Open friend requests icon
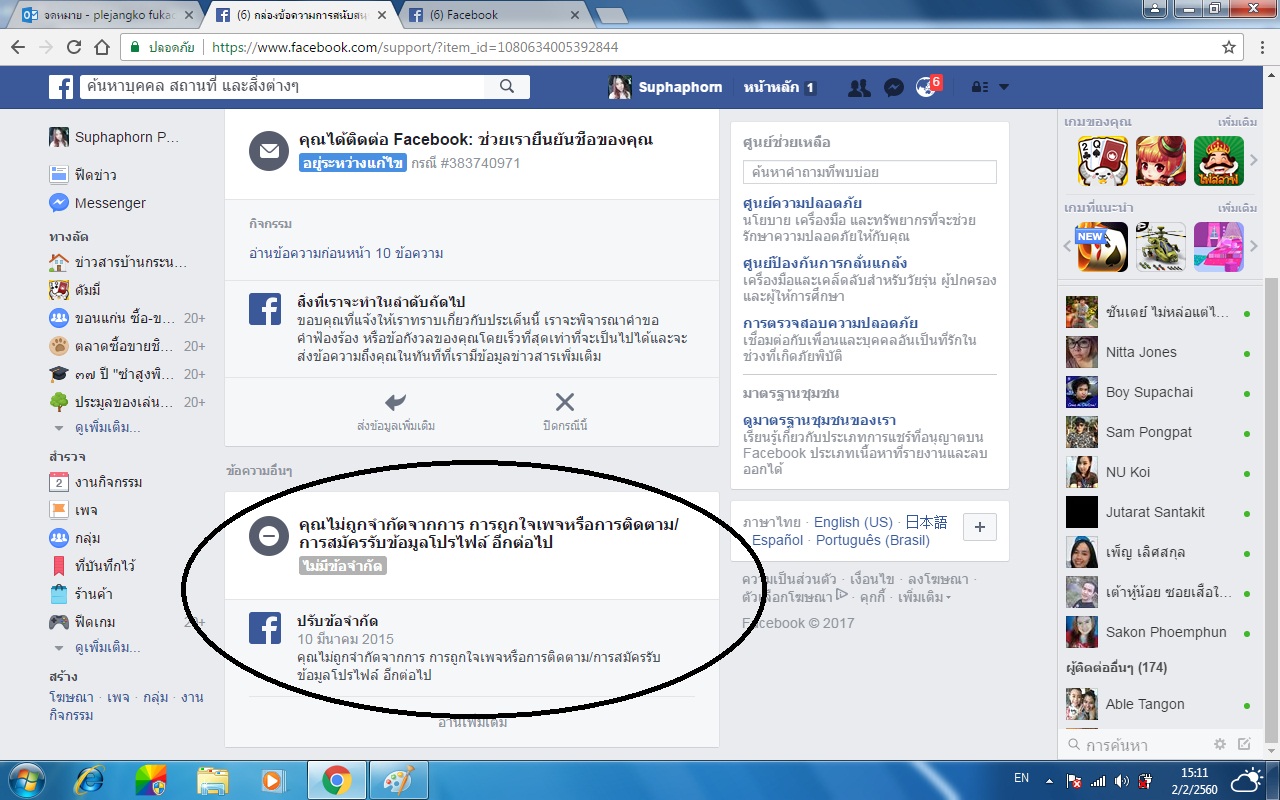Screen dimensions: 1280x800 click(x=859, y=87)
